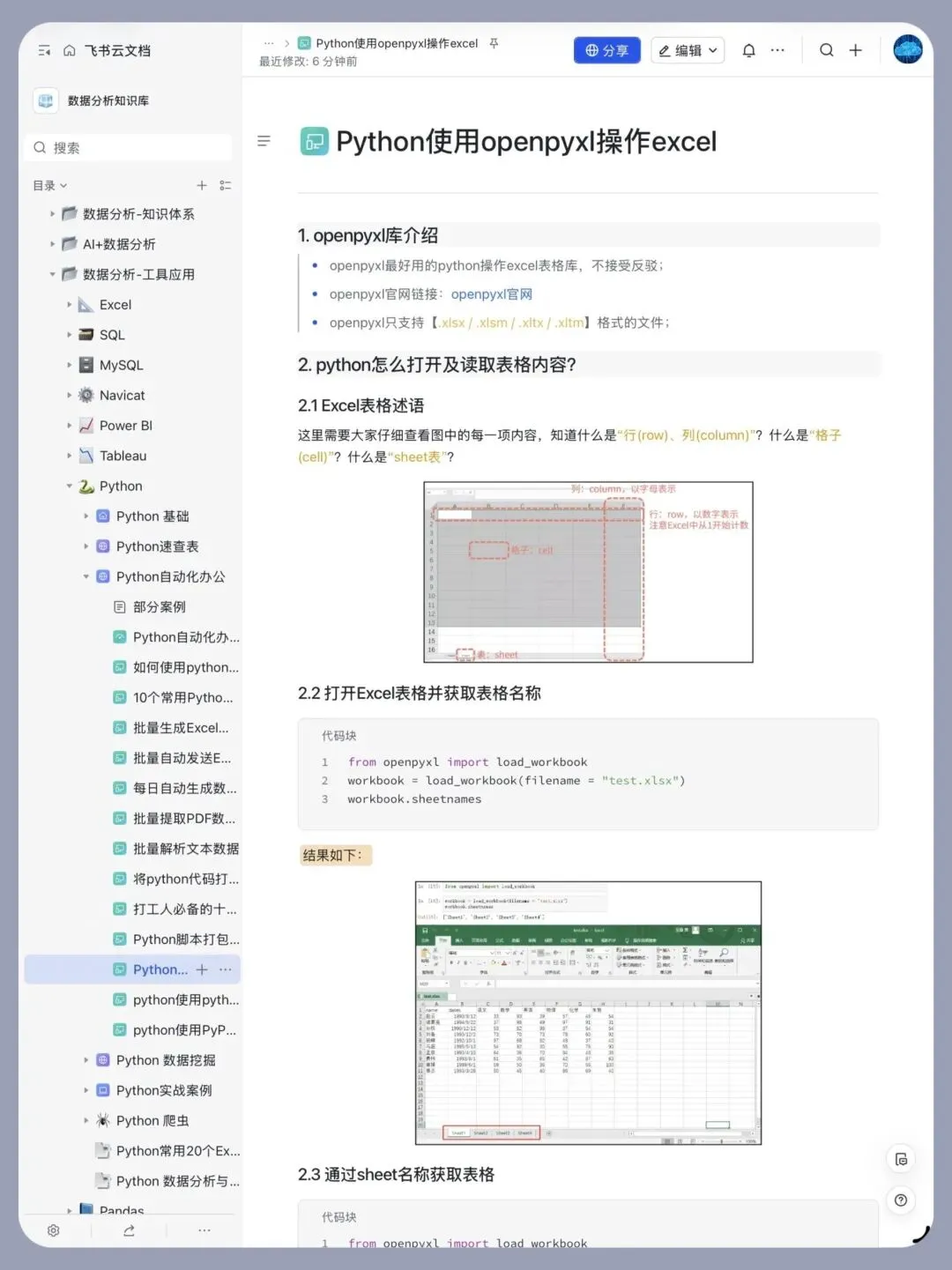This screenshot has width=952, height=1270.
Task: Open the 批量解析文本数据 document
Action: coord(185,849)
